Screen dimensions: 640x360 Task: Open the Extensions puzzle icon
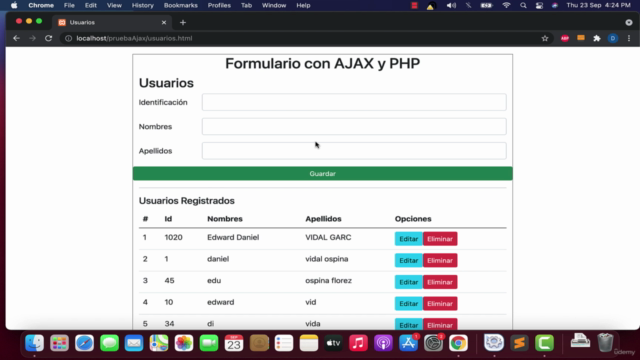(597, 38)
